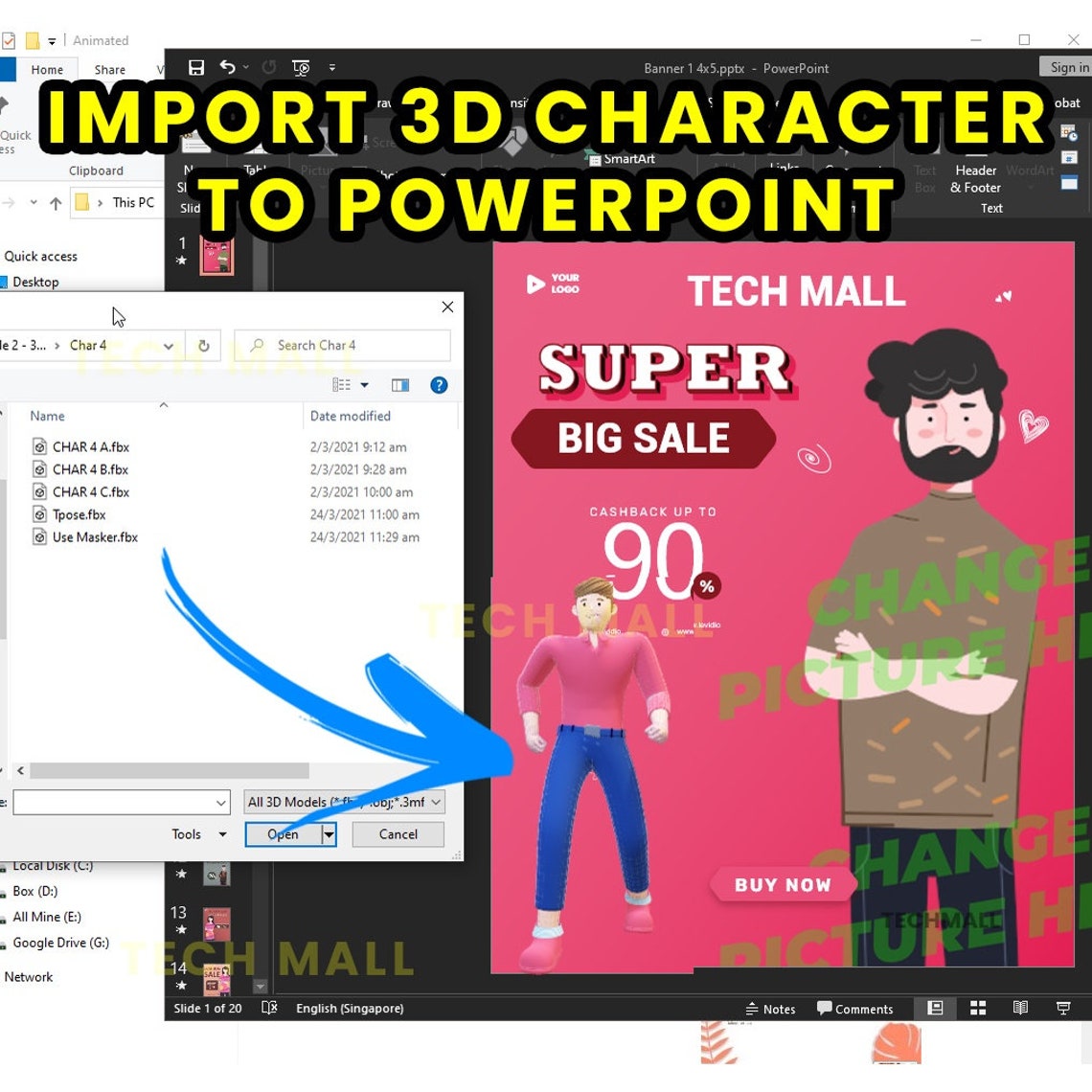The width and height of the screenshot is (1092, 1092).
Task: Open Slide Sorter view from the status bar
Action: (x=978, y=1008)
